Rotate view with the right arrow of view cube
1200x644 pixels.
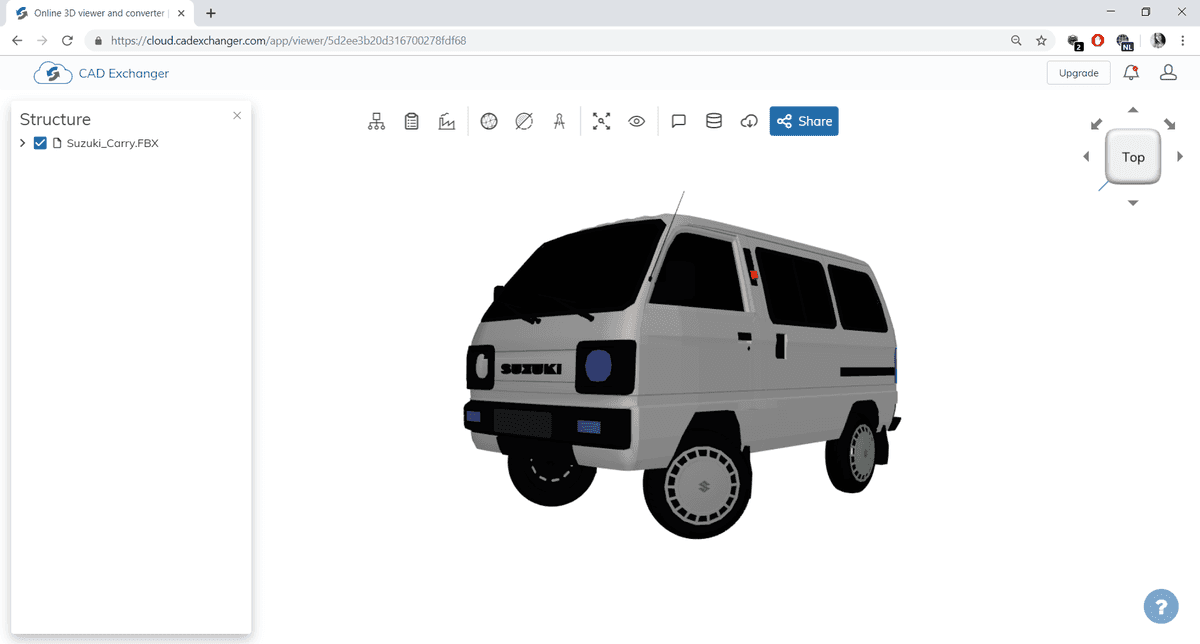pyautogui.click(x=1180, y=157)
